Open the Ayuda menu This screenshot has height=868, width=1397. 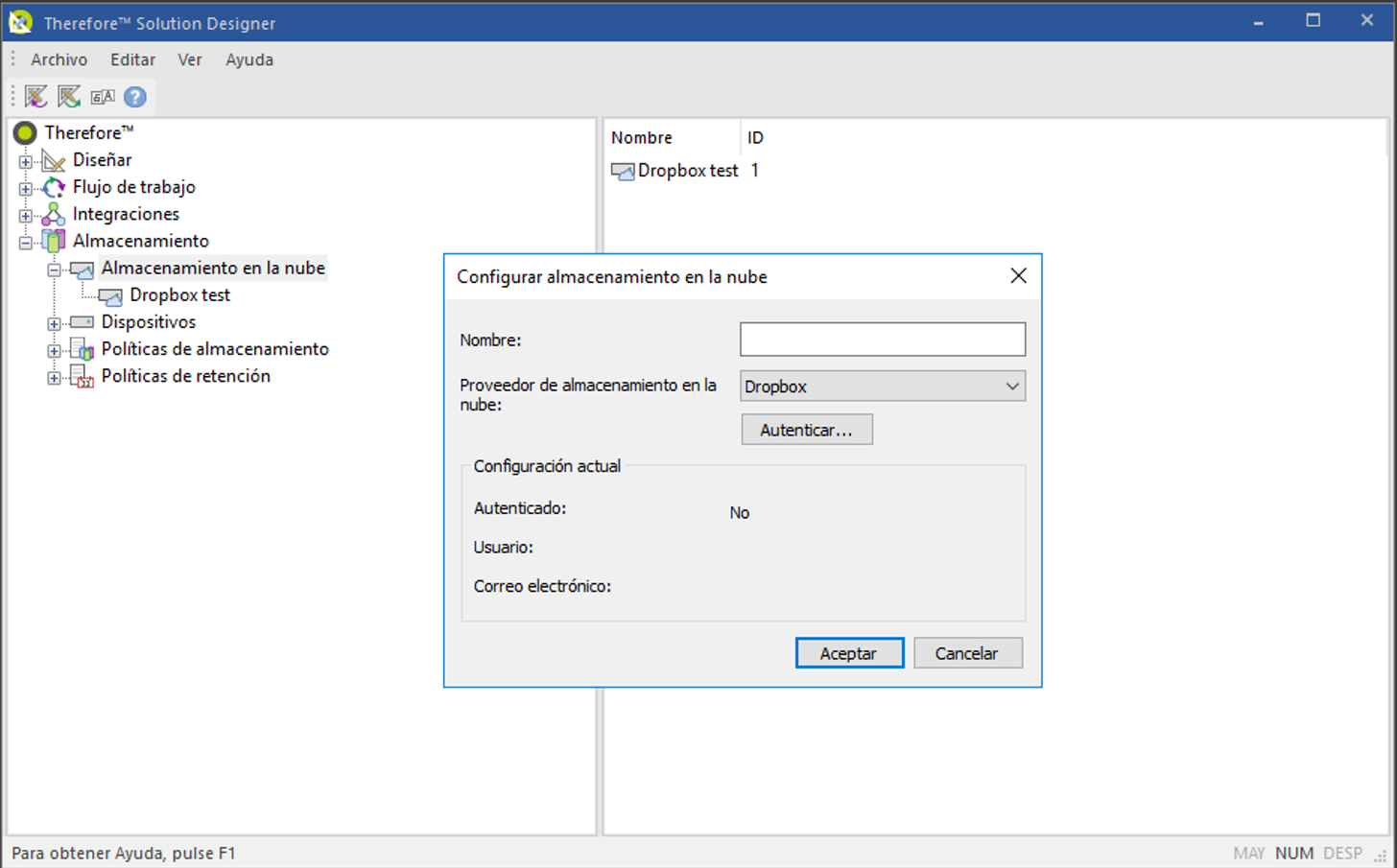point(249,59)
